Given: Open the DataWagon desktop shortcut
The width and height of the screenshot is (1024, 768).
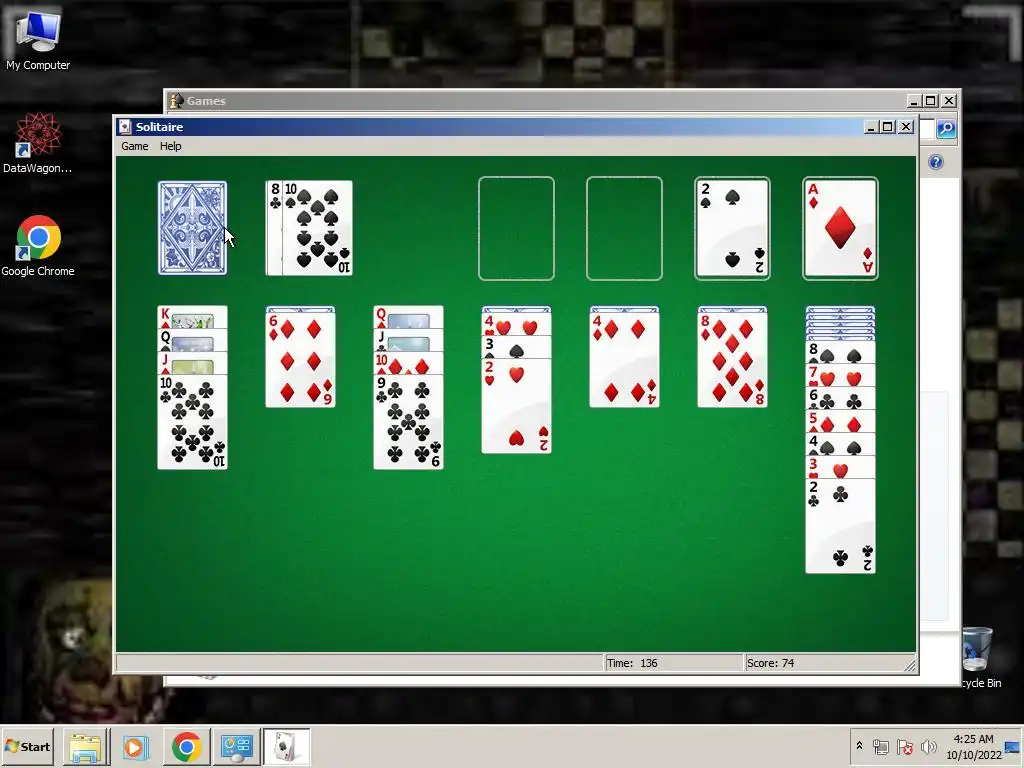Looking at the screenshot, I should tap(38, 142).
